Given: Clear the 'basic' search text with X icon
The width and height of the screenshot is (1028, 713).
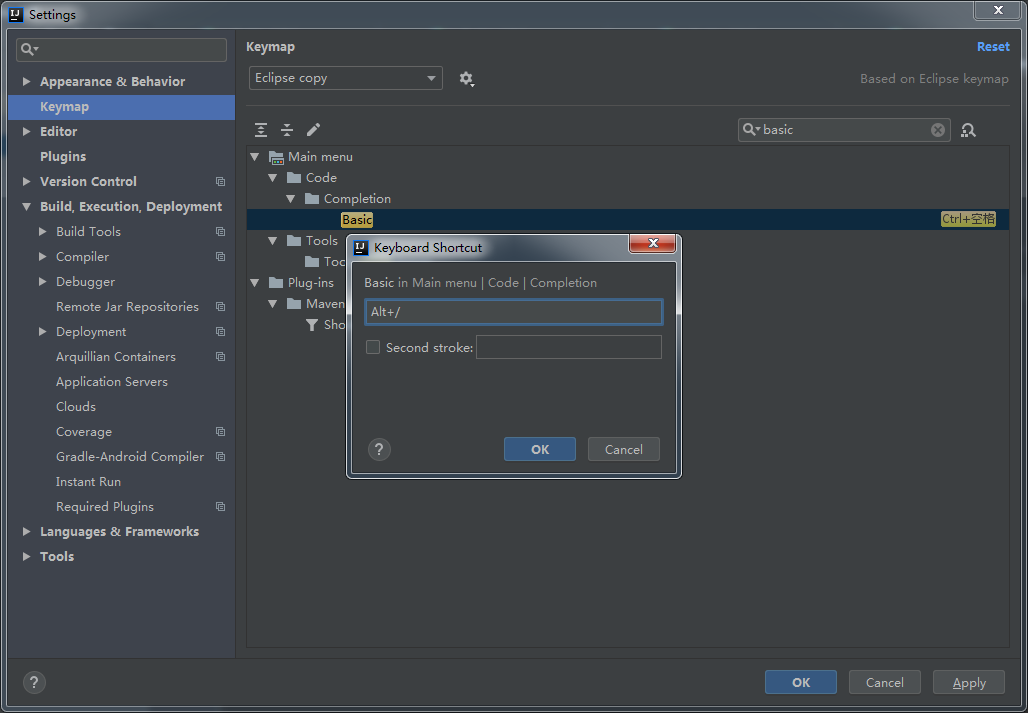Looking at the screenshot, I should click(938, 130).
